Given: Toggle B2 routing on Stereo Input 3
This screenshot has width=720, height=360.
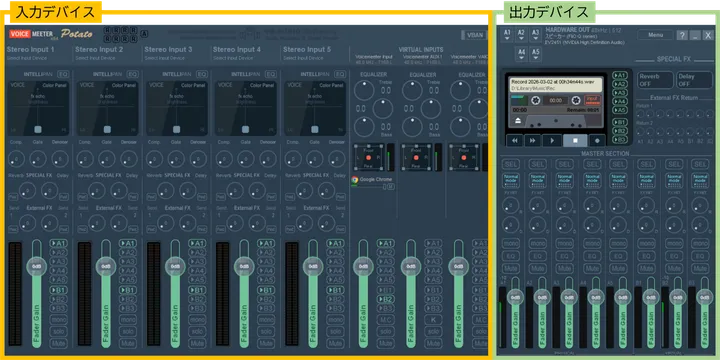Looking at the screenshot, I should 197,299.
